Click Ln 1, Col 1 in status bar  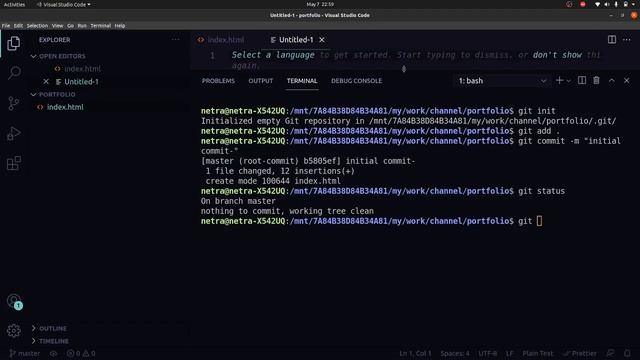[x=415, y=353]
